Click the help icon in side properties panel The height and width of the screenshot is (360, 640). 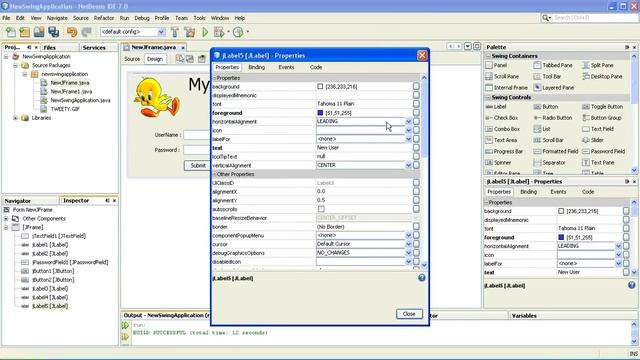pyautogui.click(x=631, y=285)
